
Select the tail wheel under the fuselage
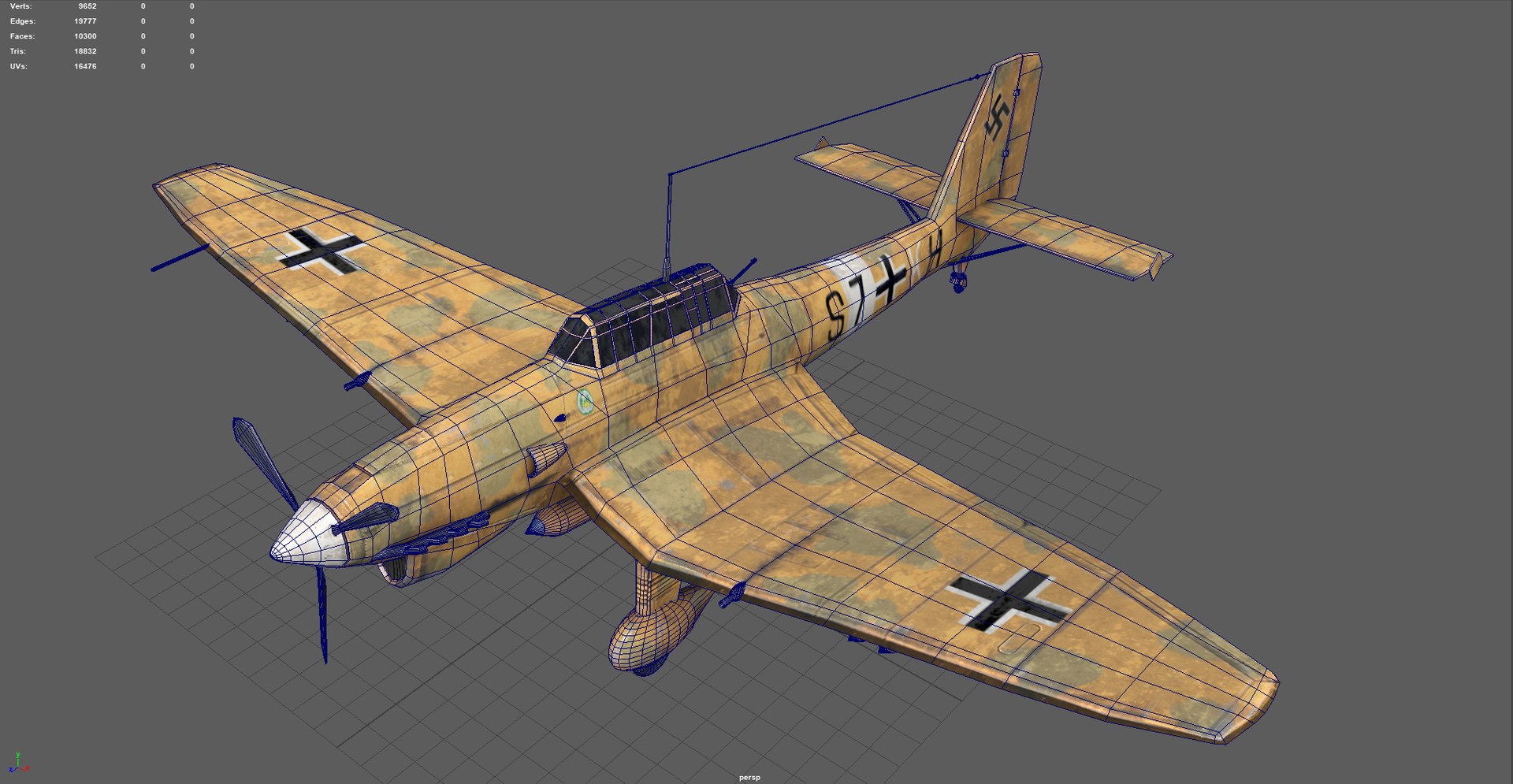point(958,281)
